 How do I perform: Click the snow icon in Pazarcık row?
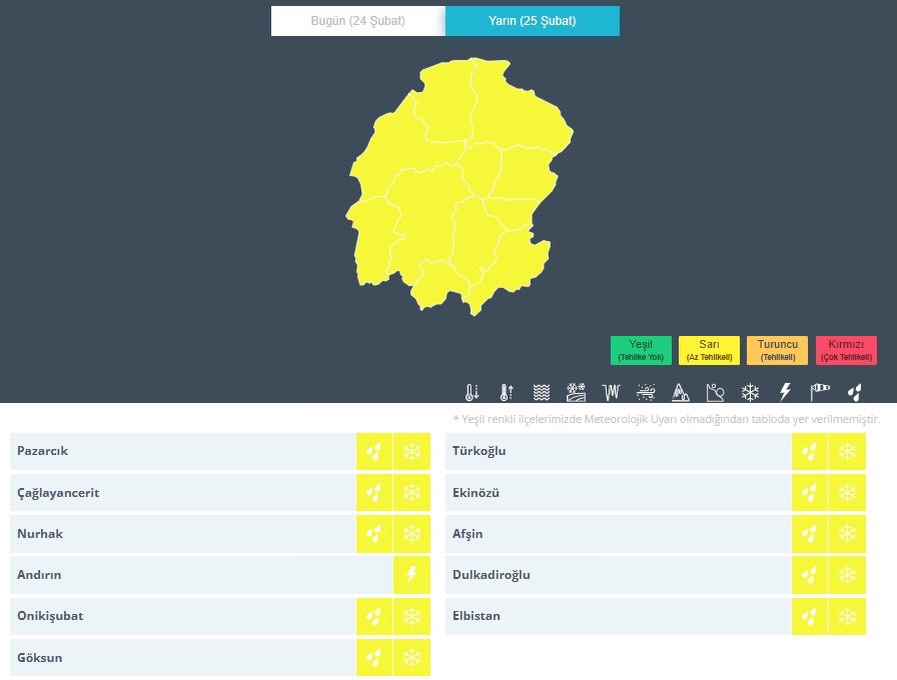click(x=412, y=452)
